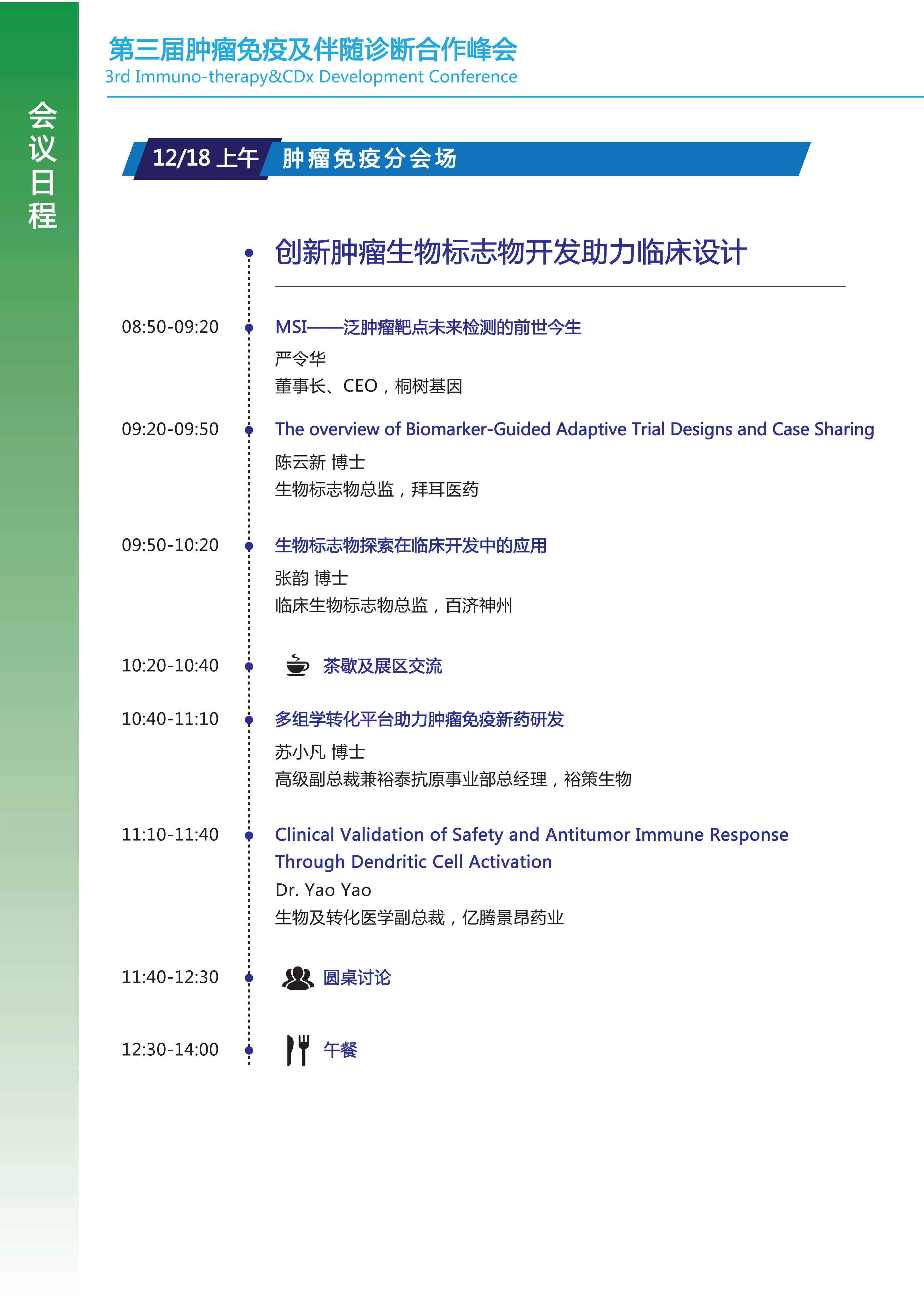Click the timeline dot at 10:20-10:40
The height and width of the screenshot is (1296, 924).
pos(249,666)
